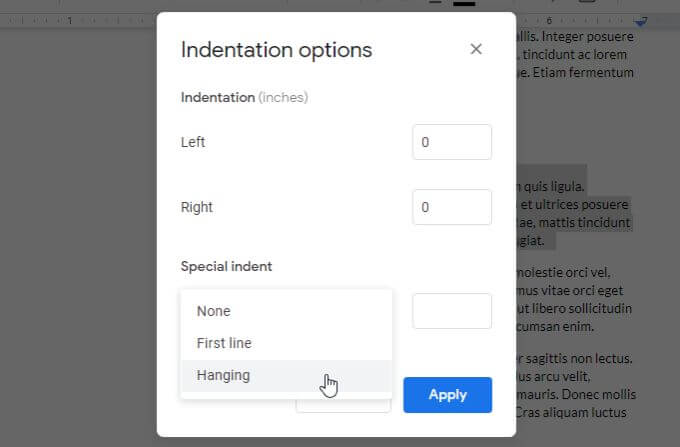Click the highlighted paragraph ending 'quis ligula.'
This screenshot has width=680, height=447.
552,186
